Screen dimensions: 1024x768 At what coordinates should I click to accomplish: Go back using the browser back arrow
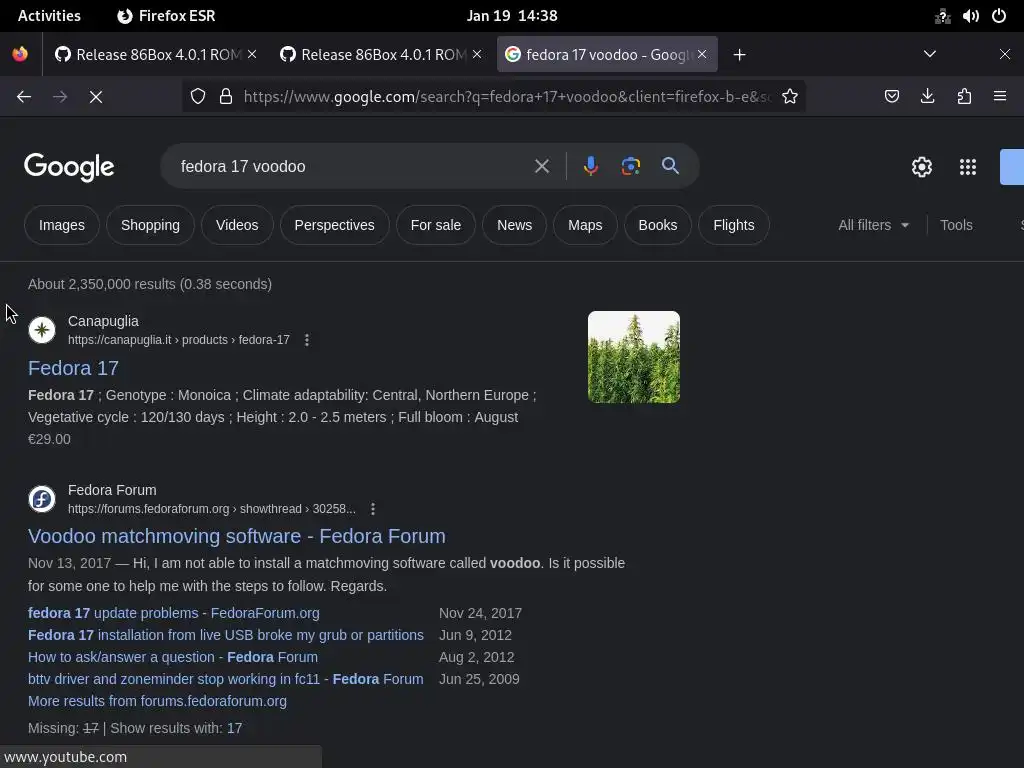click(24, 97)
